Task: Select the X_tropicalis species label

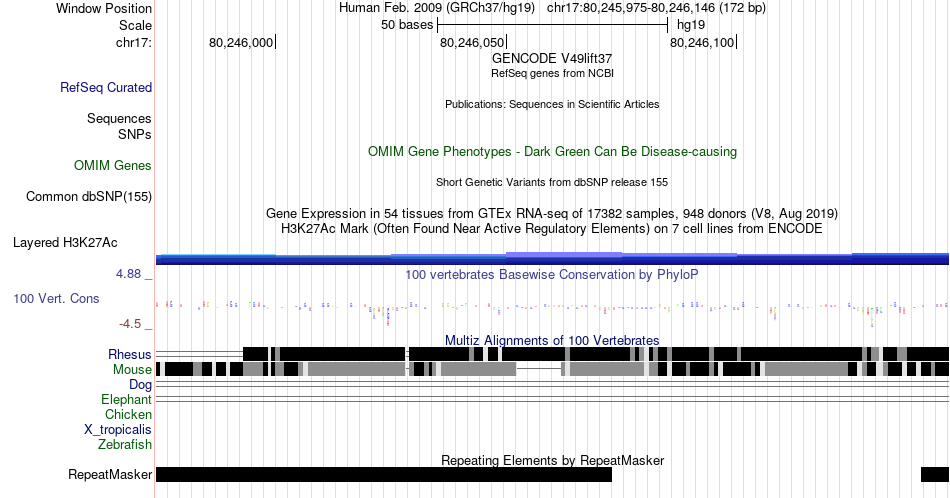Action: [x=118, y=430]
